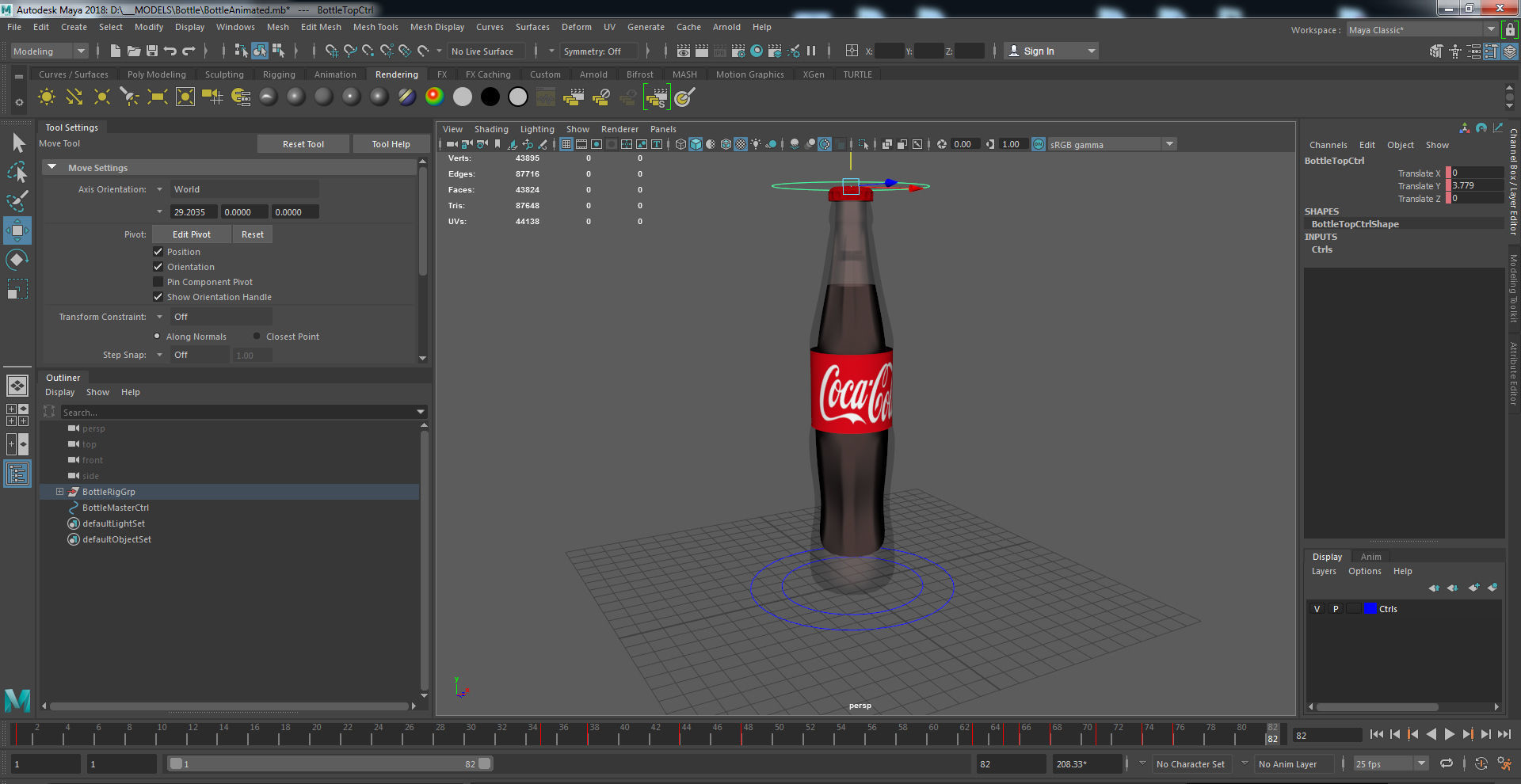
Task: Expand the BottleRigGrp node in Outliner
Action: click(59, 492)
